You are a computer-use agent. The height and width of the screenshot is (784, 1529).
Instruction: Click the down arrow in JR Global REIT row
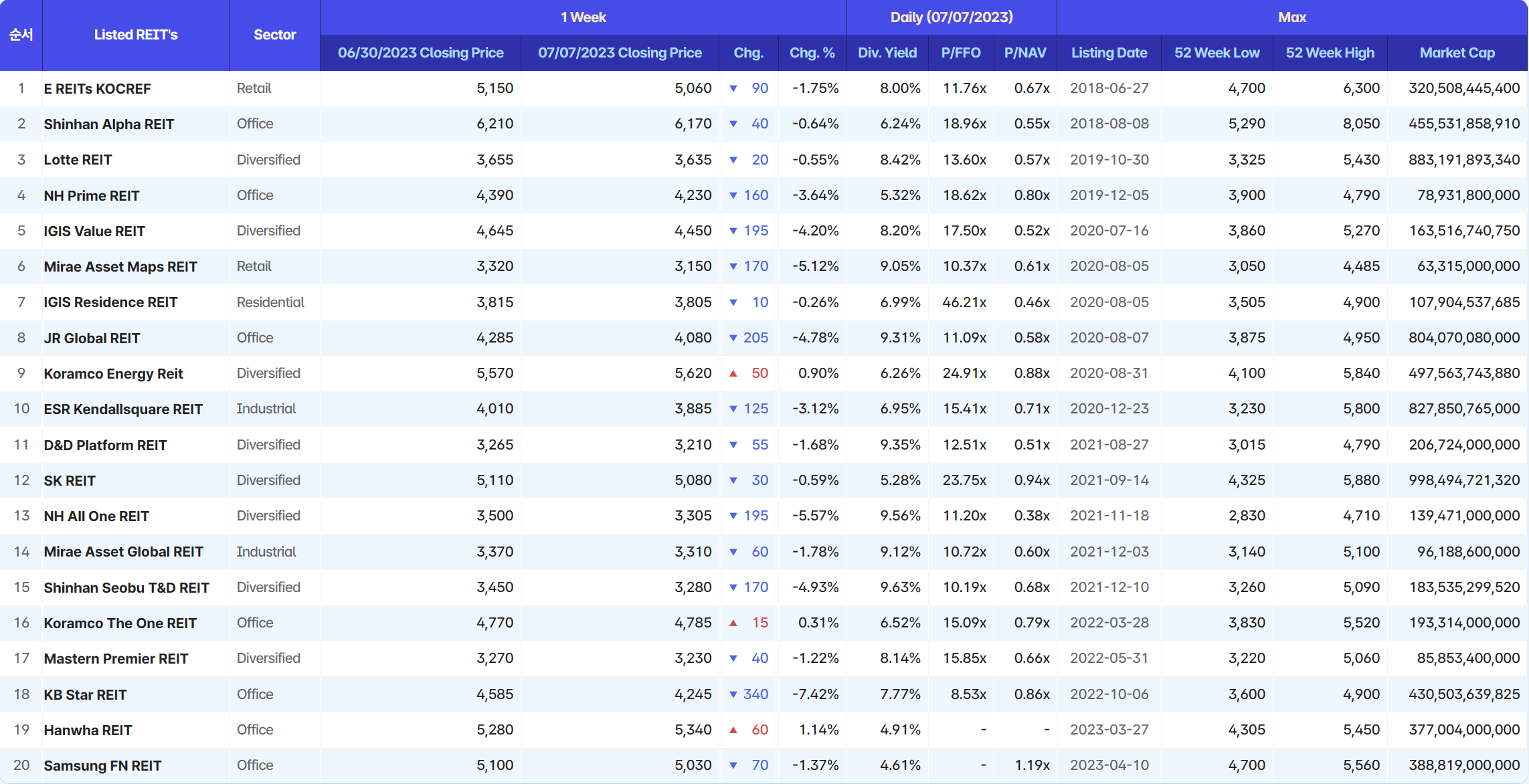[733, 338]
